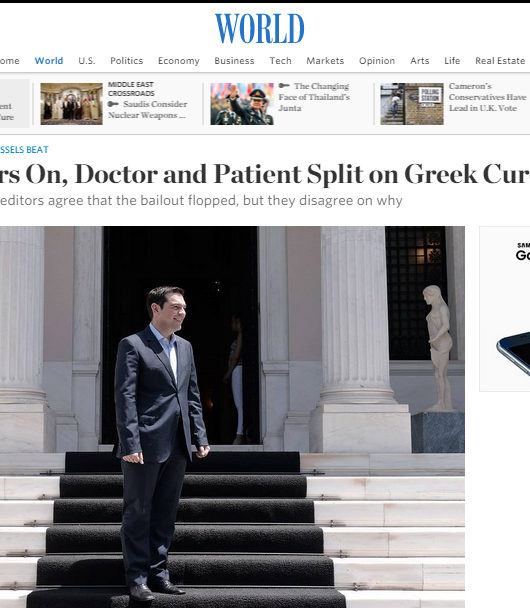Image resolution: width=530 pixels, height=608 pixels.
Task: Click the Samsung Galaxy phone advertisement
Action: [x=504, y=309]
